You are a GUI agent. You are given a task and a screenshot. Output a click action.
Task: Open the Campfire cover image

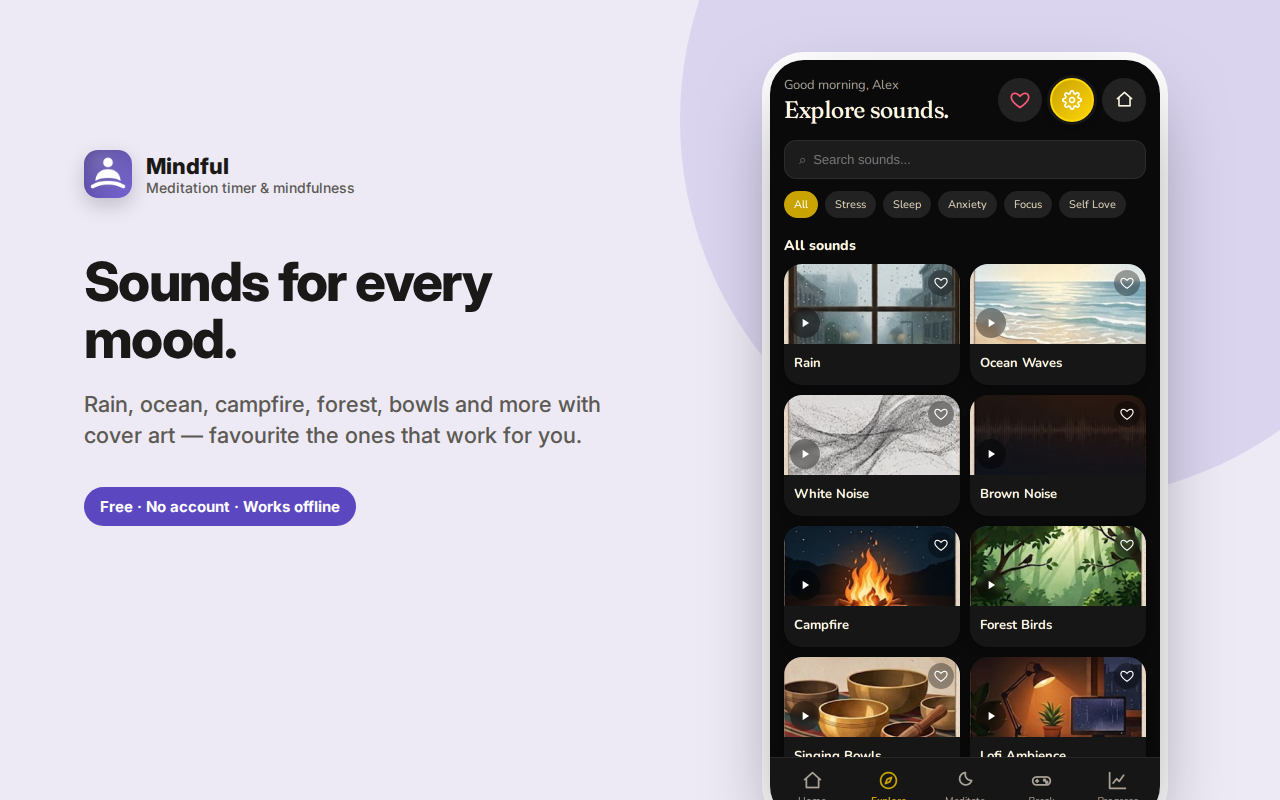872,566
